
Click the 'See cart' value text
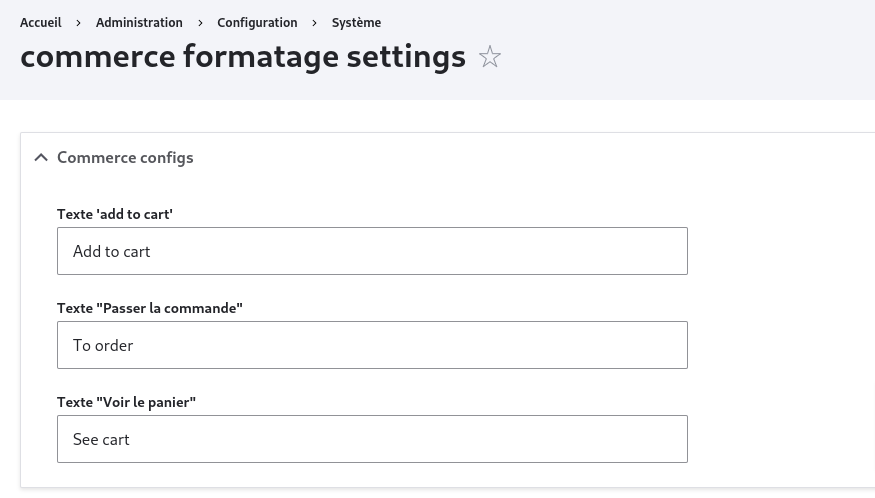pyautogui.click(x=101, y=439)
